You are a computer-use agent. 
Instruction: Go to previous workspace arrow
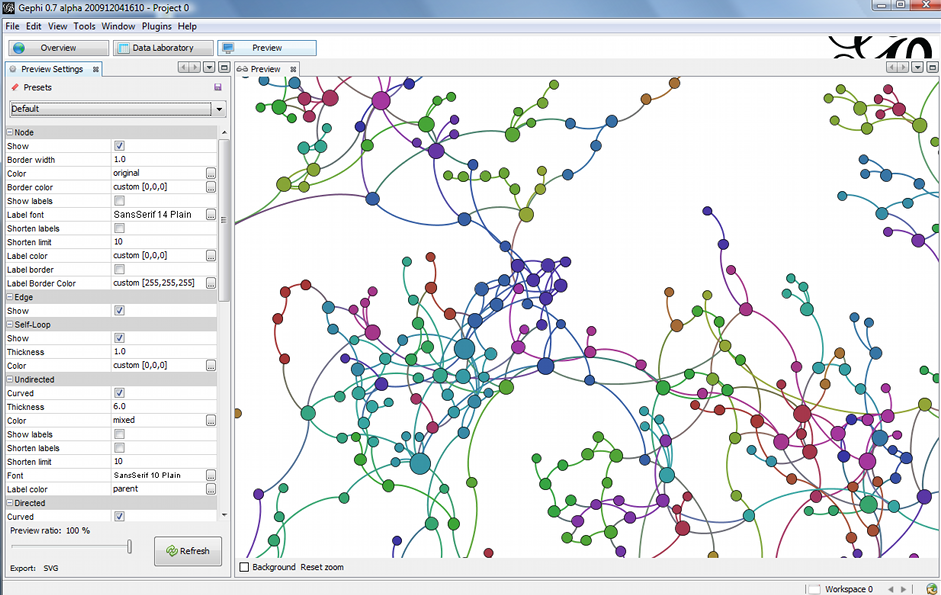891,590
